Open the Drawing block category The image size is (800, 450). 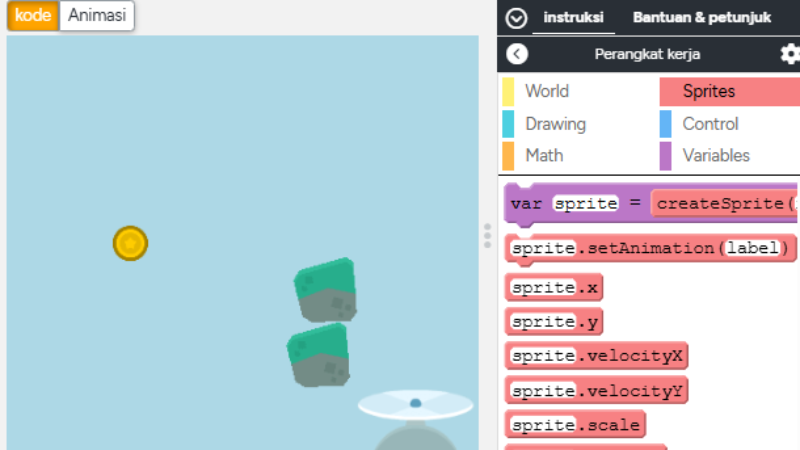555,124
